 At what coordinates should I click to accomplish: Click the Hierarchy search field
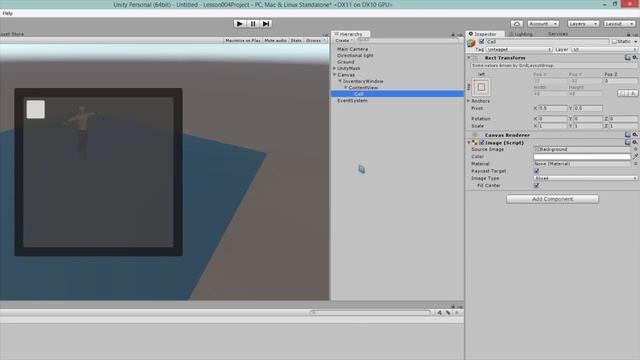(407, 40)
